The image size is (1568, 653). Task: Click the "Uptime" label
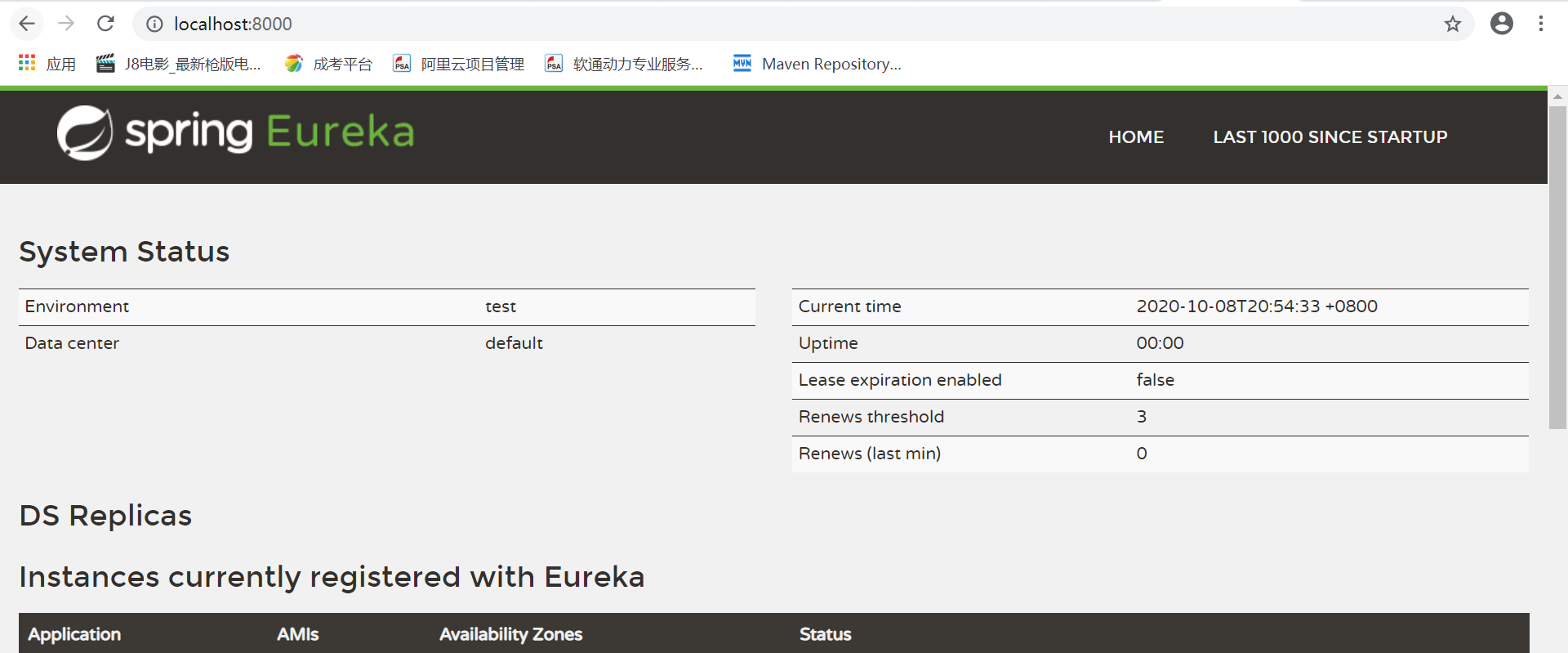828,343
